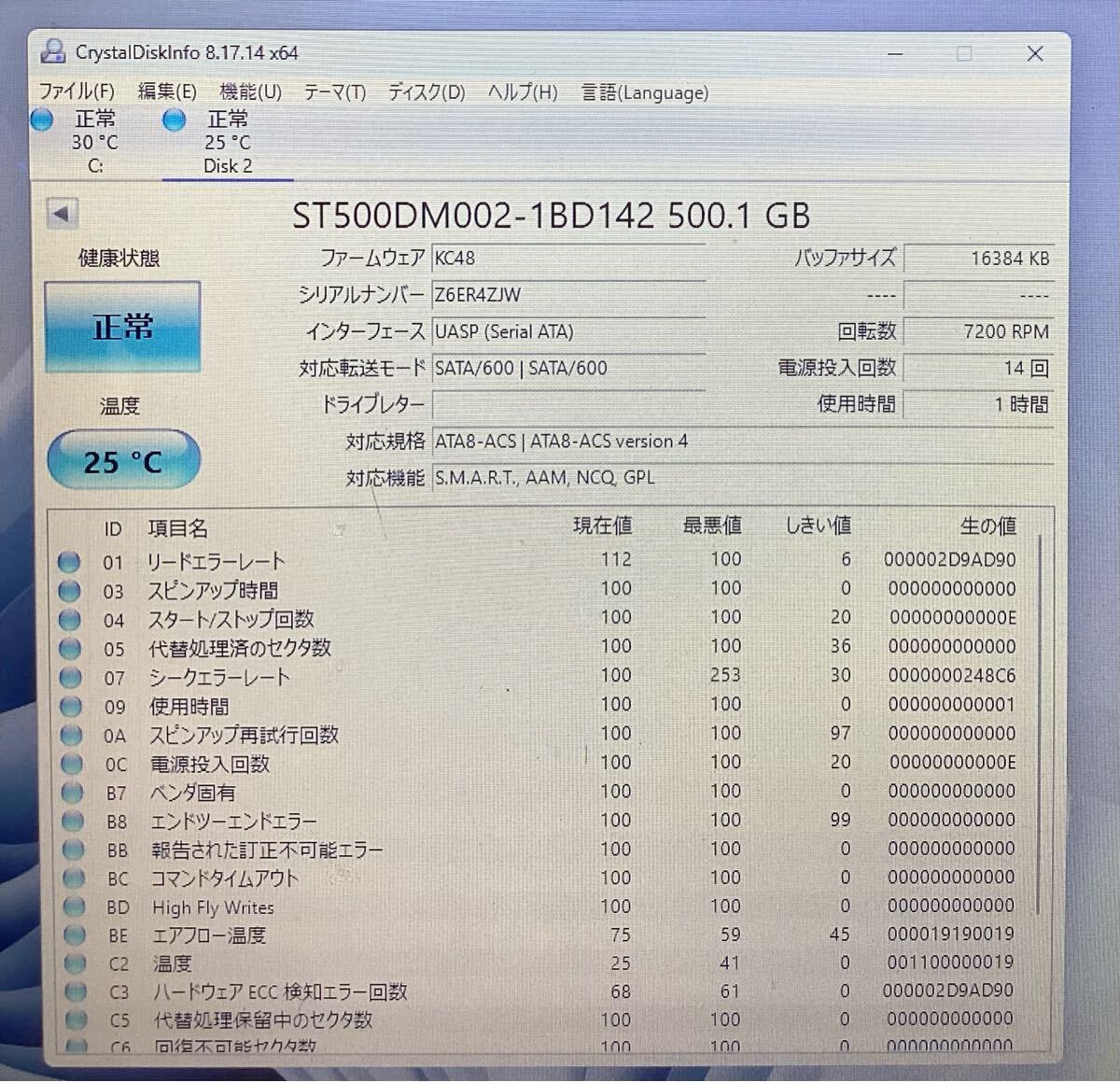Click status orb for row 05 代替処理済のセクタ数
This screenshot has width=1120, height=1082.
70,649
